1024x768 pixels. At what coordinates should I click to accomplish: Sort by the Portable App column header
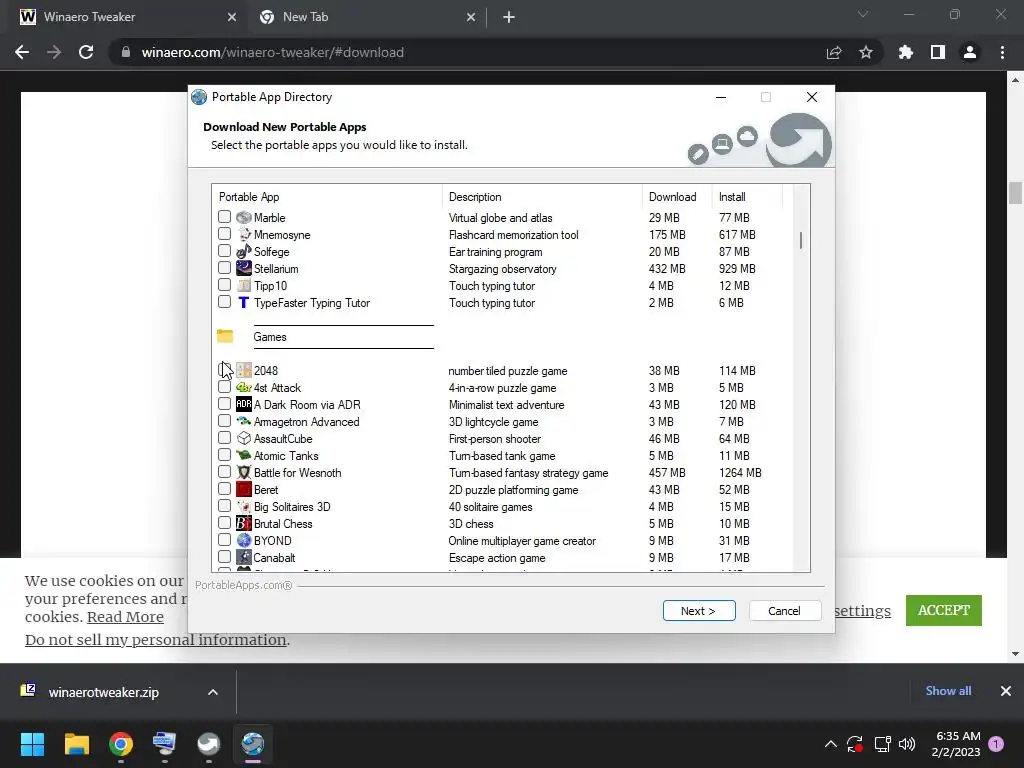(327, 197)
